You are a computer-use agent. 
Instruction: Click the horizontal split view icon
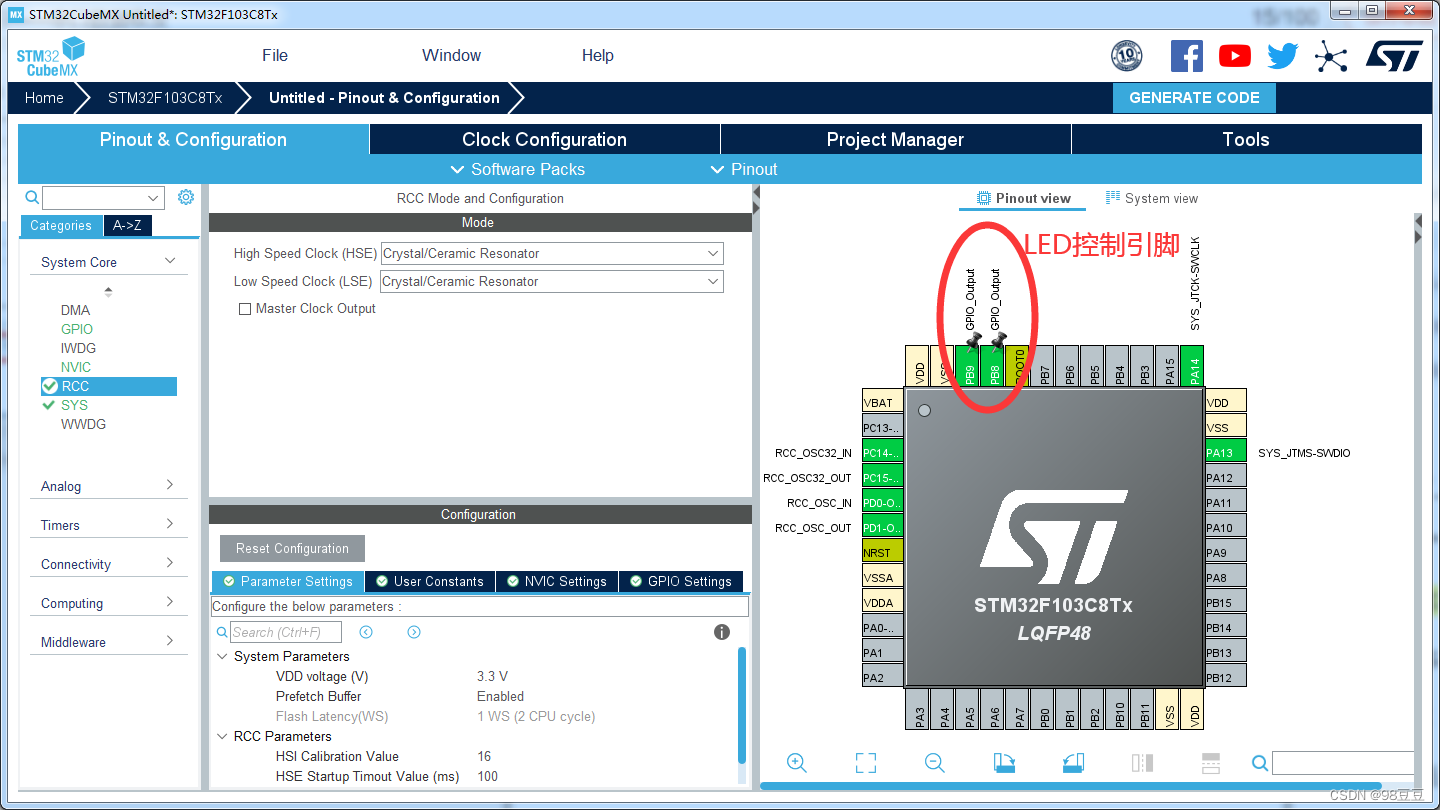click(x=1211, y=763)
